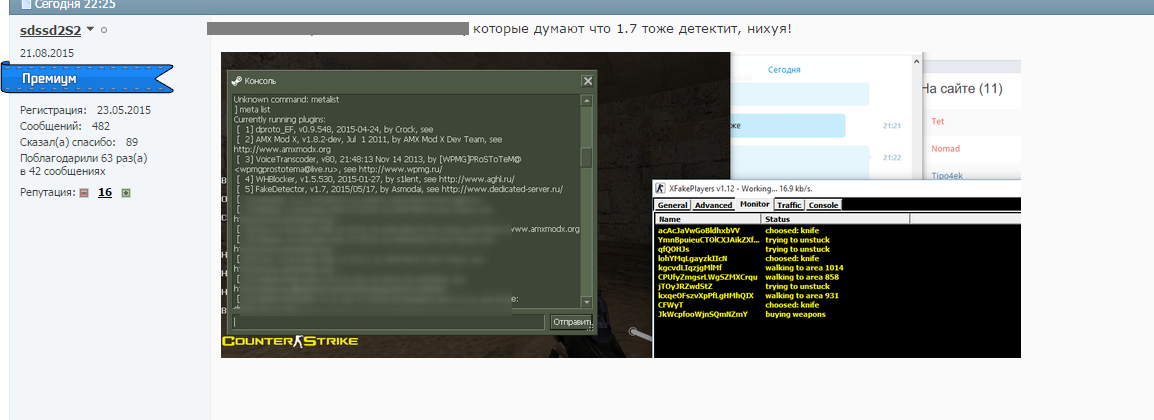Click status 'walking to area 1014'
Screen dimensions: 1154x420
(x=804, y=268)
